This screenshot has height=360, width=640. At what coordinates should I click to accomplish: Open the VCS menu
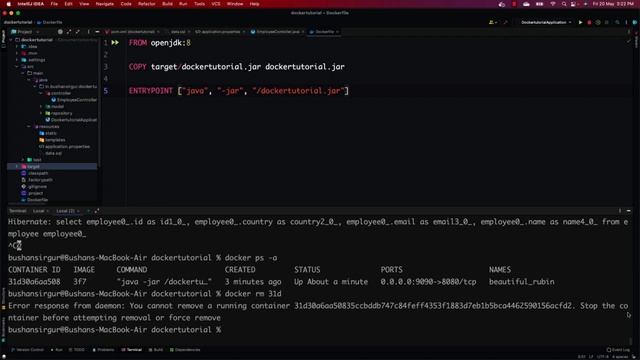point(216,4)
